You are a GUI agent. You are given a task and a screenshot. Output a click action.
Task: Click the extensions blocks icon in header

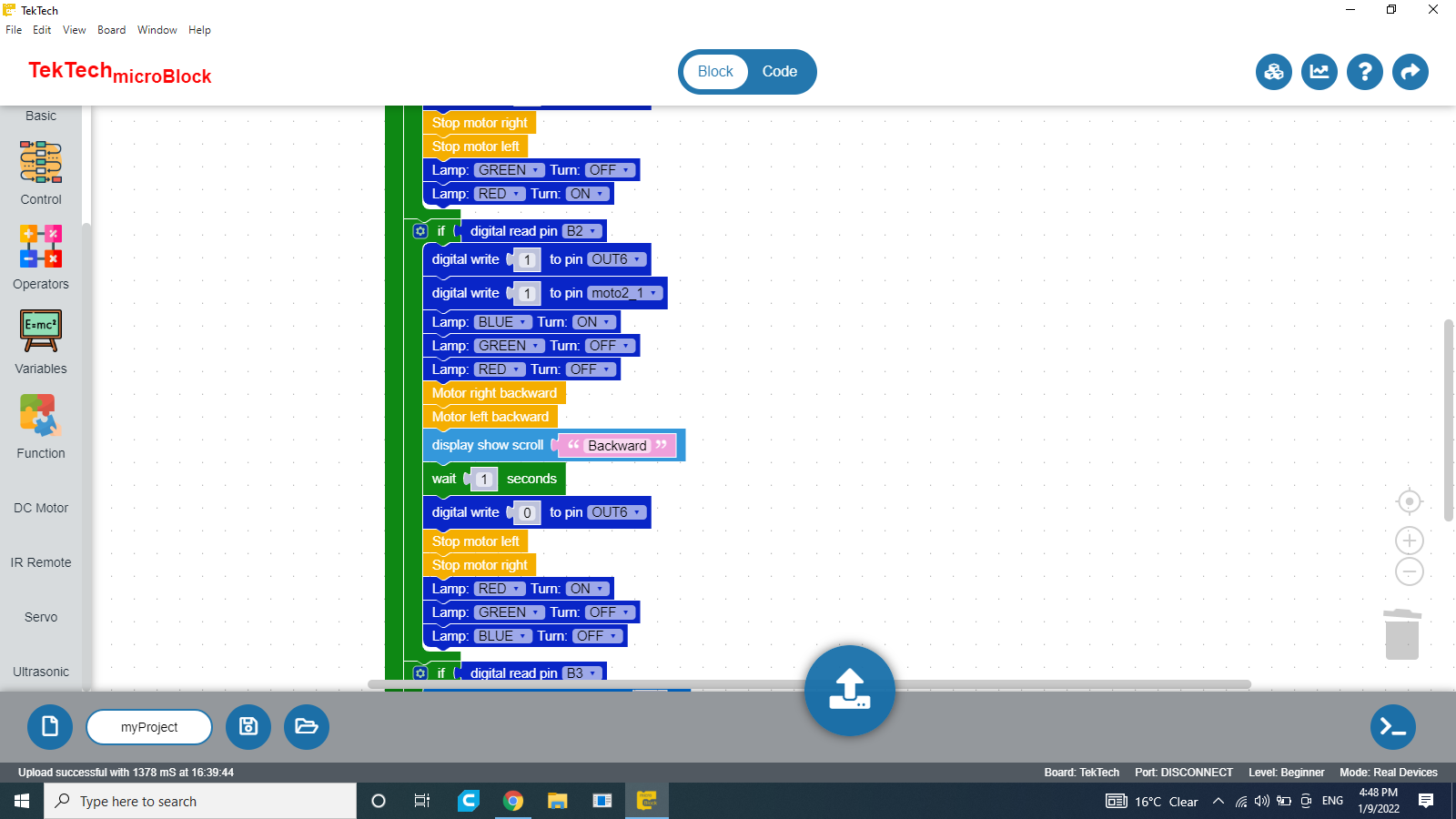[x=1274, y=72]
